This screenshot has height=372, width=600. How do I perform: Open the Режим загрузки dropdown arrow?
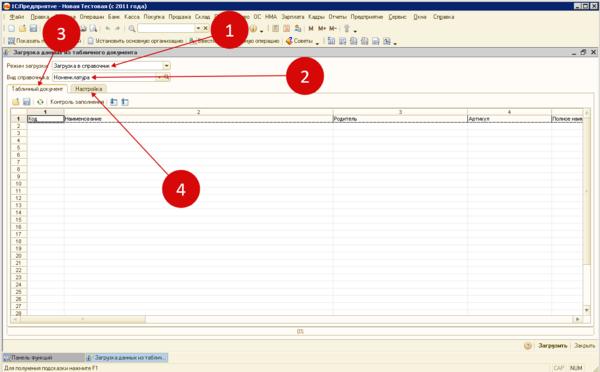click(166, 66)
